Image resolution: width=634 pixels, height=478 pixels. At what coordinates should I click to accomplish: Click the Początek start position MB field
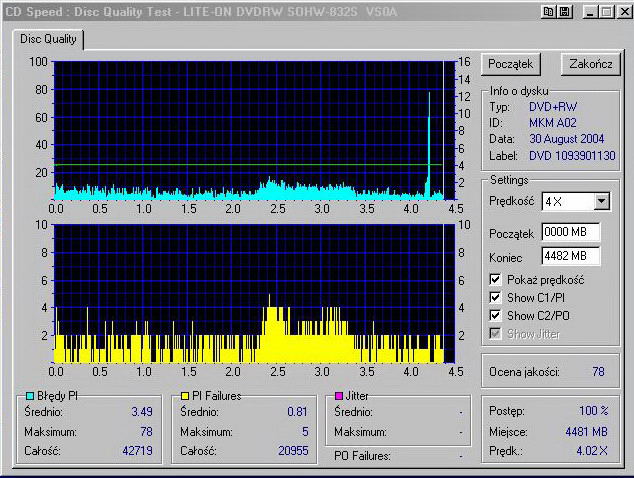pos(570,232)
